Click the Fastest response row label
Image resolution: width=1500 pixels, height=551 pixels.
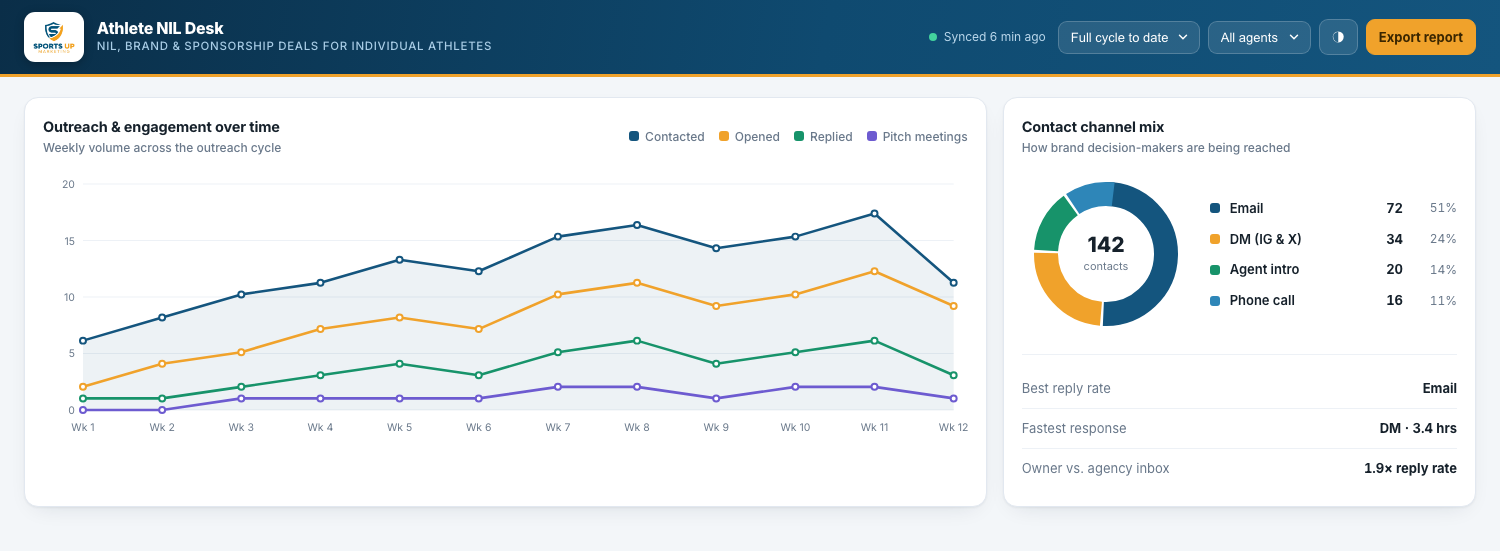point(1074,428)
